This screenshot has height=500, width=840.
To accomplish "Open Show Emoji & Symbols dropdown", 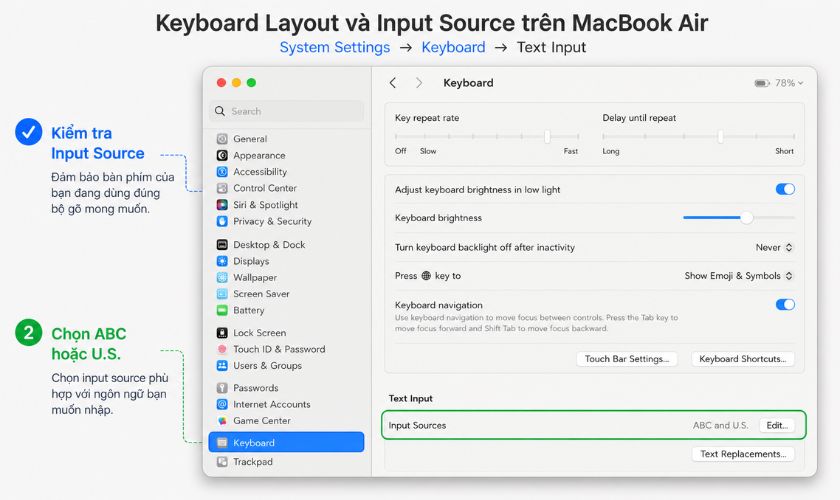I will pos(739,276).
